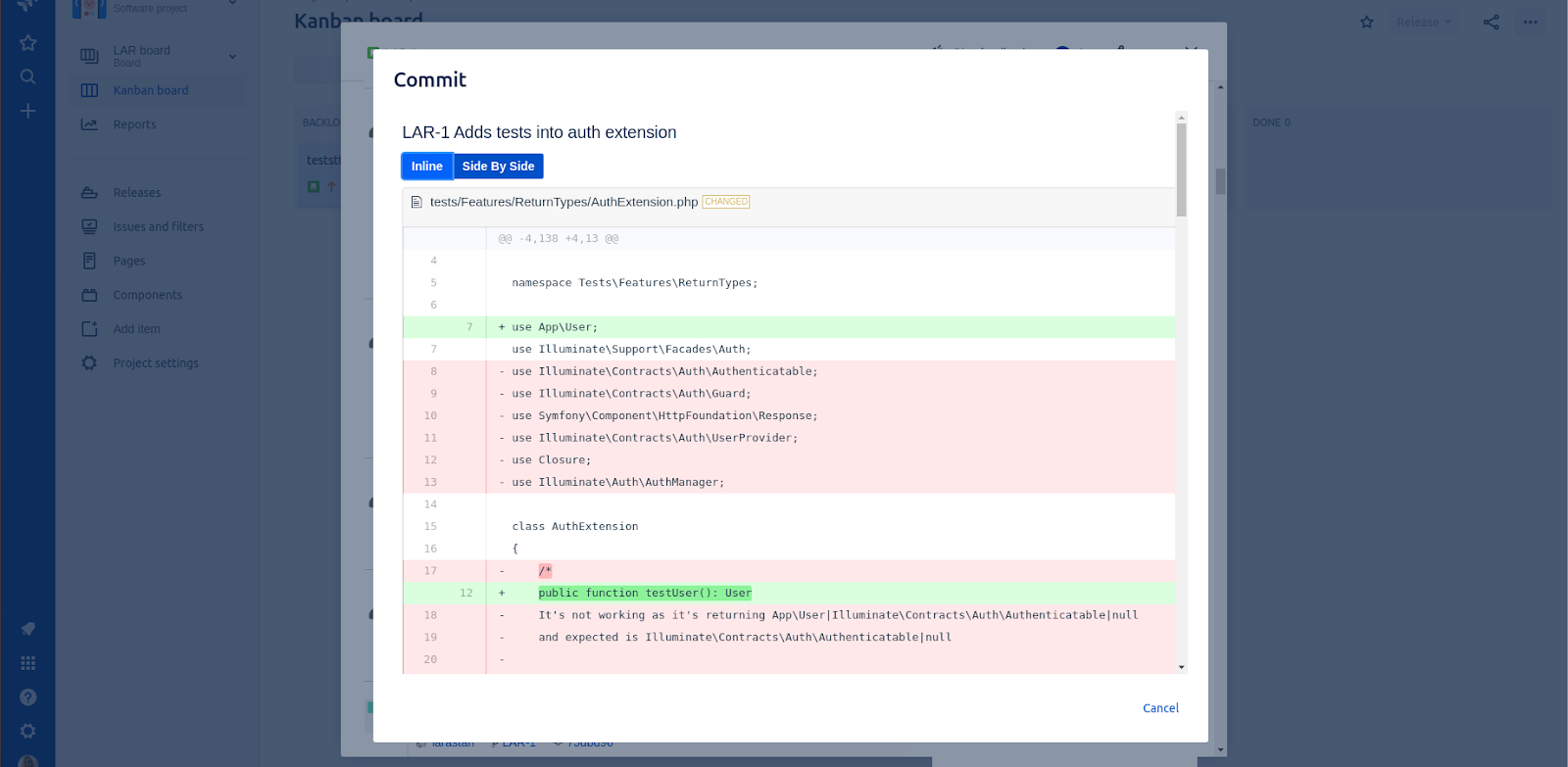Open Project settings link
This screenshot has height=767, width=1568.
coord(156,362)
